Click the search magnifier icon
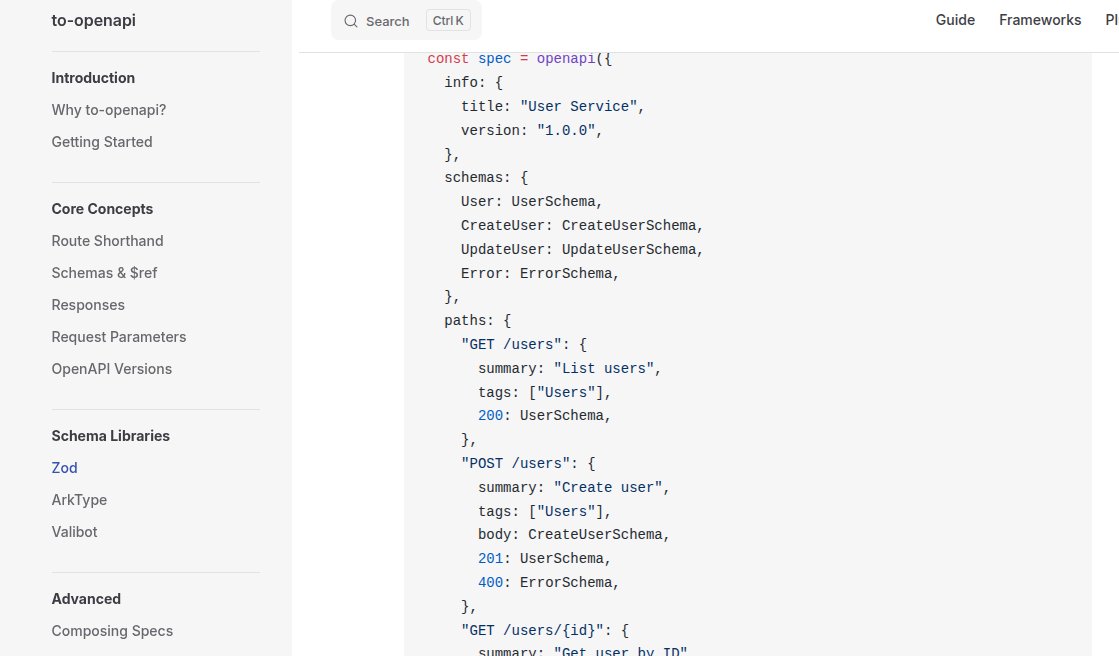The width and height of the screenshot is (1119, 656). pos(350,21)
